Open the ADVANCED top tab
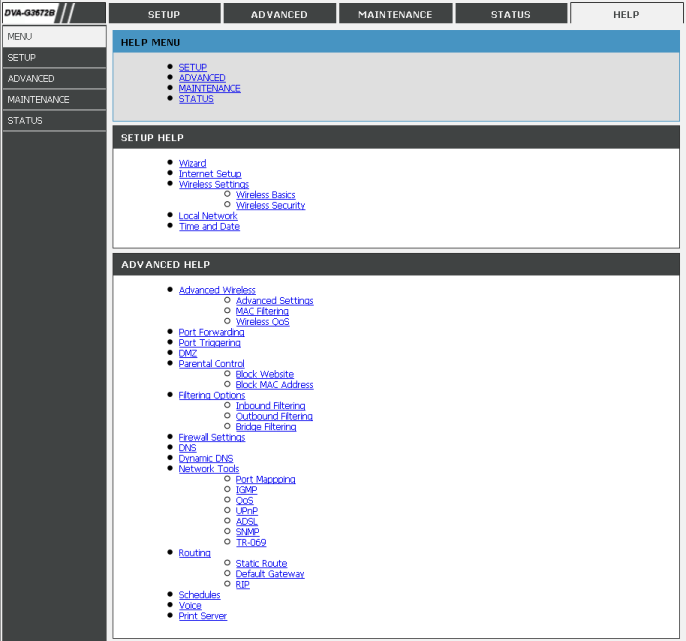This screenshot has height=641, width=686. [280, 14]
